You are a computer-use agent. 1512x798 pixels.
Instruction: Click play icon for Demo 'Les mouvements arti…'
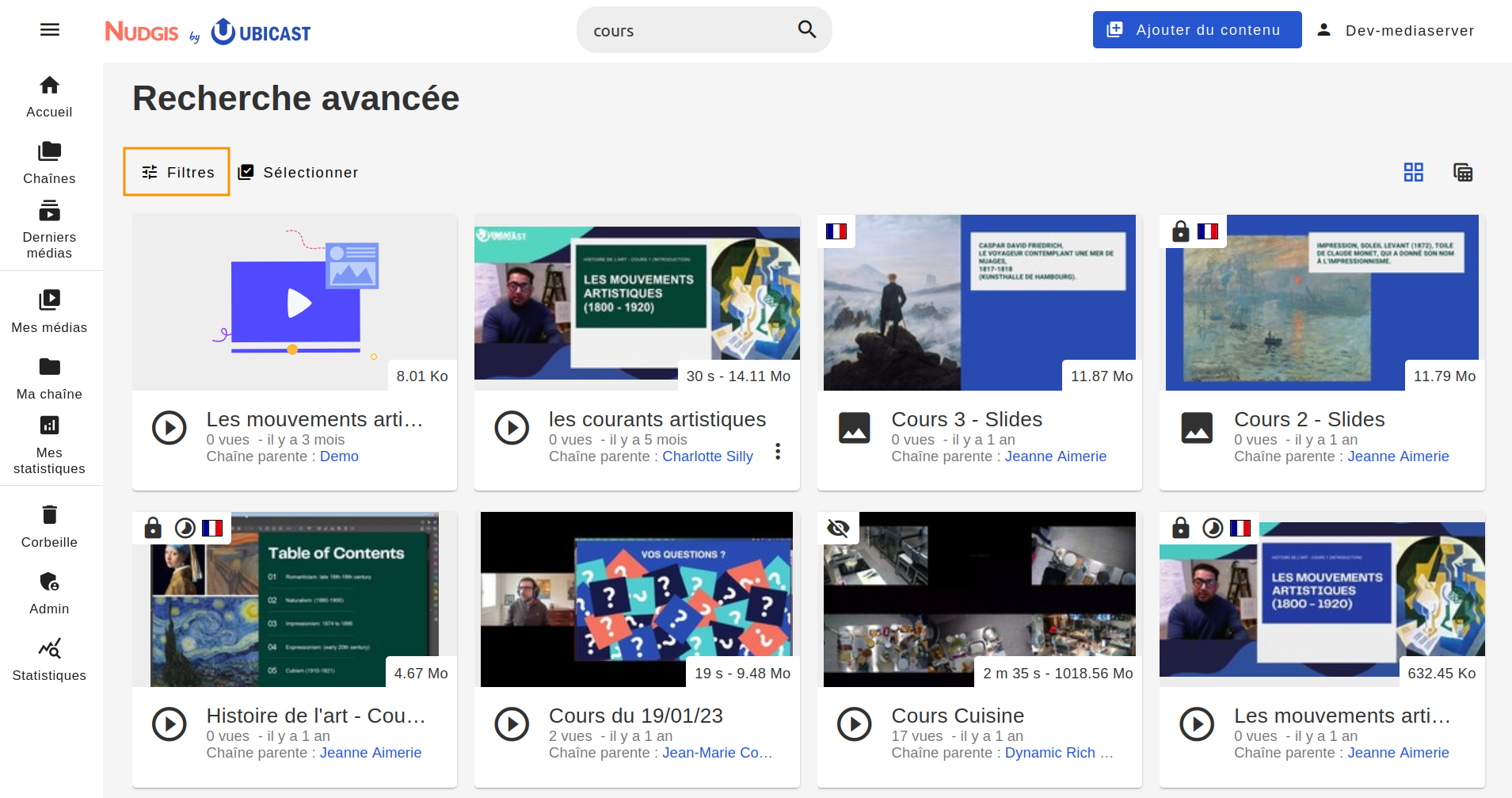[x=169, y=428]
